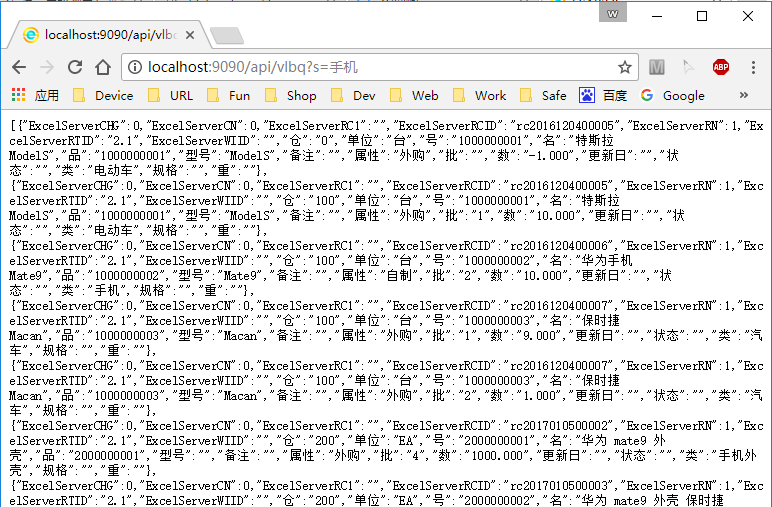Click the forward navigation arrow
This screenshot has height=507, width=772.
47,67
